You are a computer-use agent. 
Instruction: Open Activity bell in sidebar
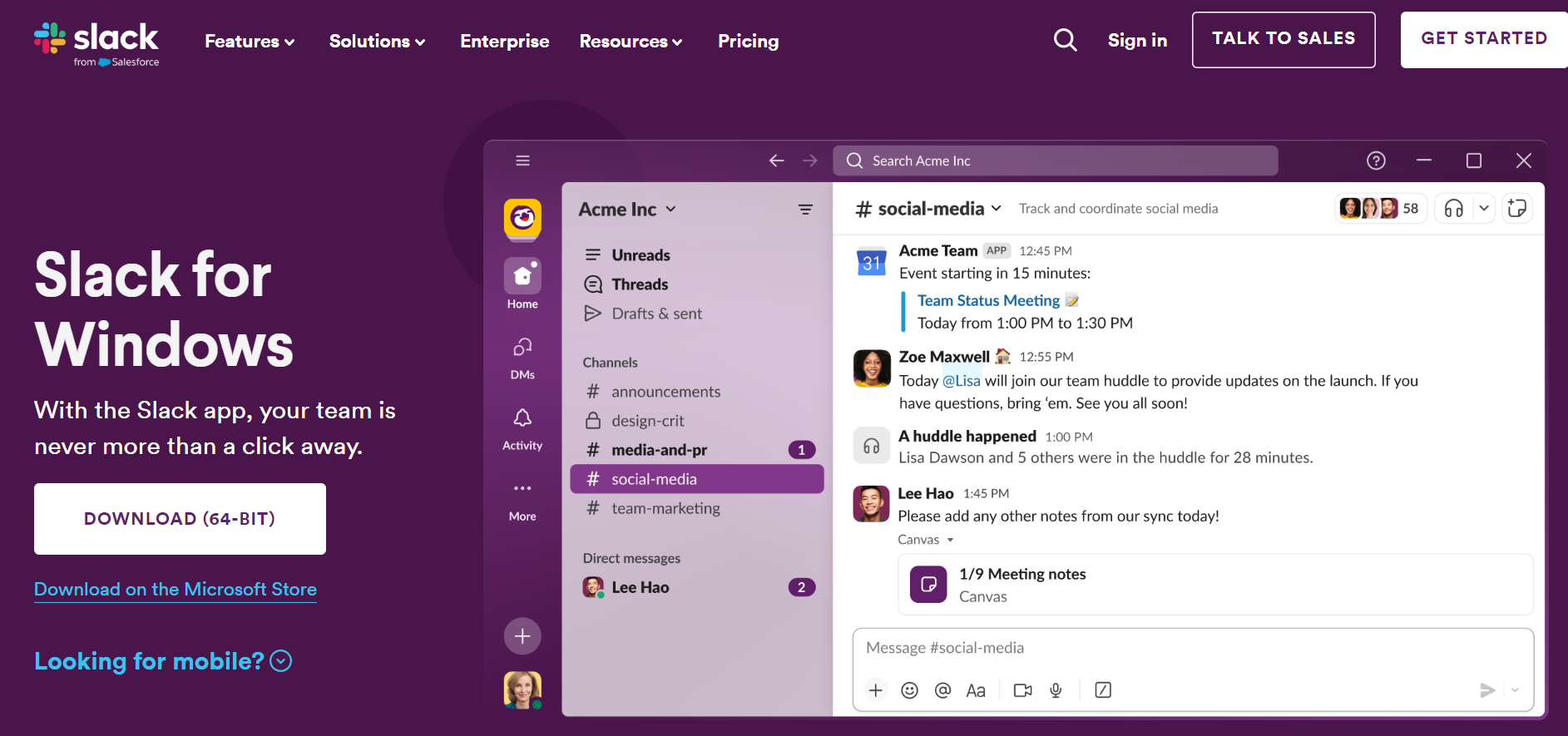tap(522, 429)
